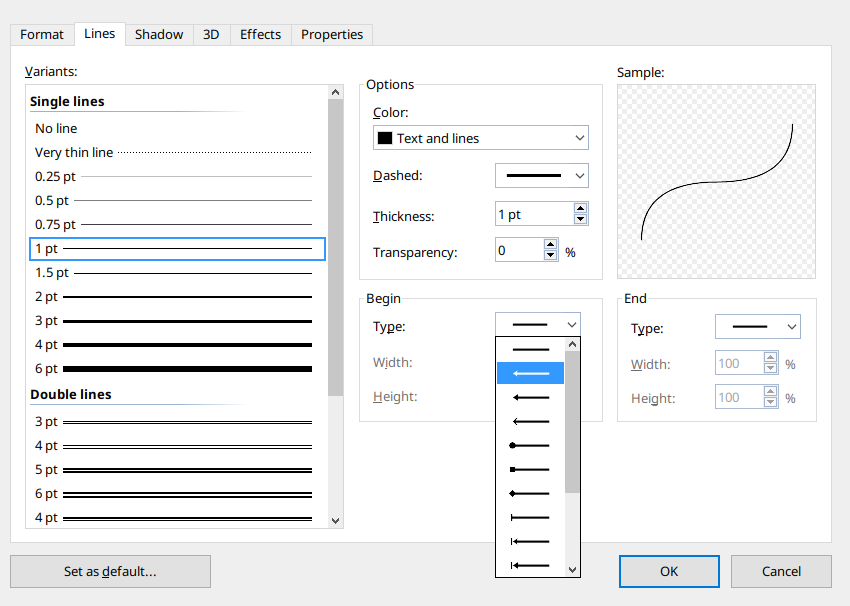Open the End Type dropdown

(757, 327)
